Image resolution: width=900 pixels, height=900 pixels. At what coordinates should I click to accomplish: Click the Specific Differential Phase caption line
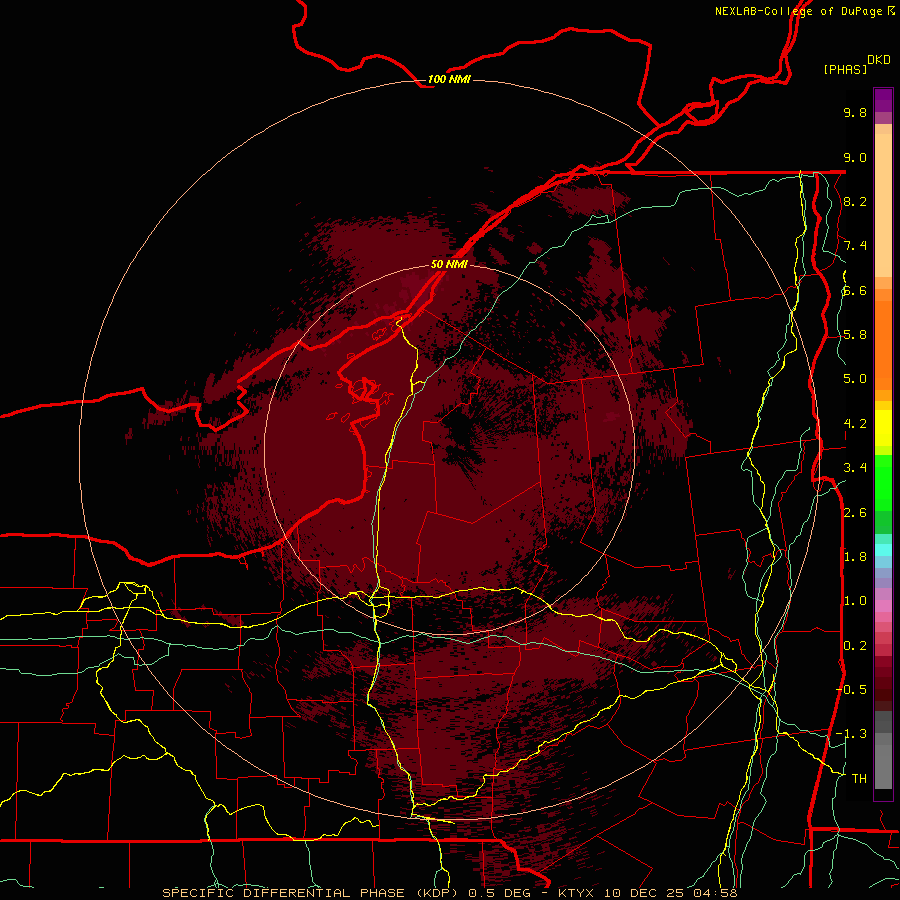coord(449,893)
